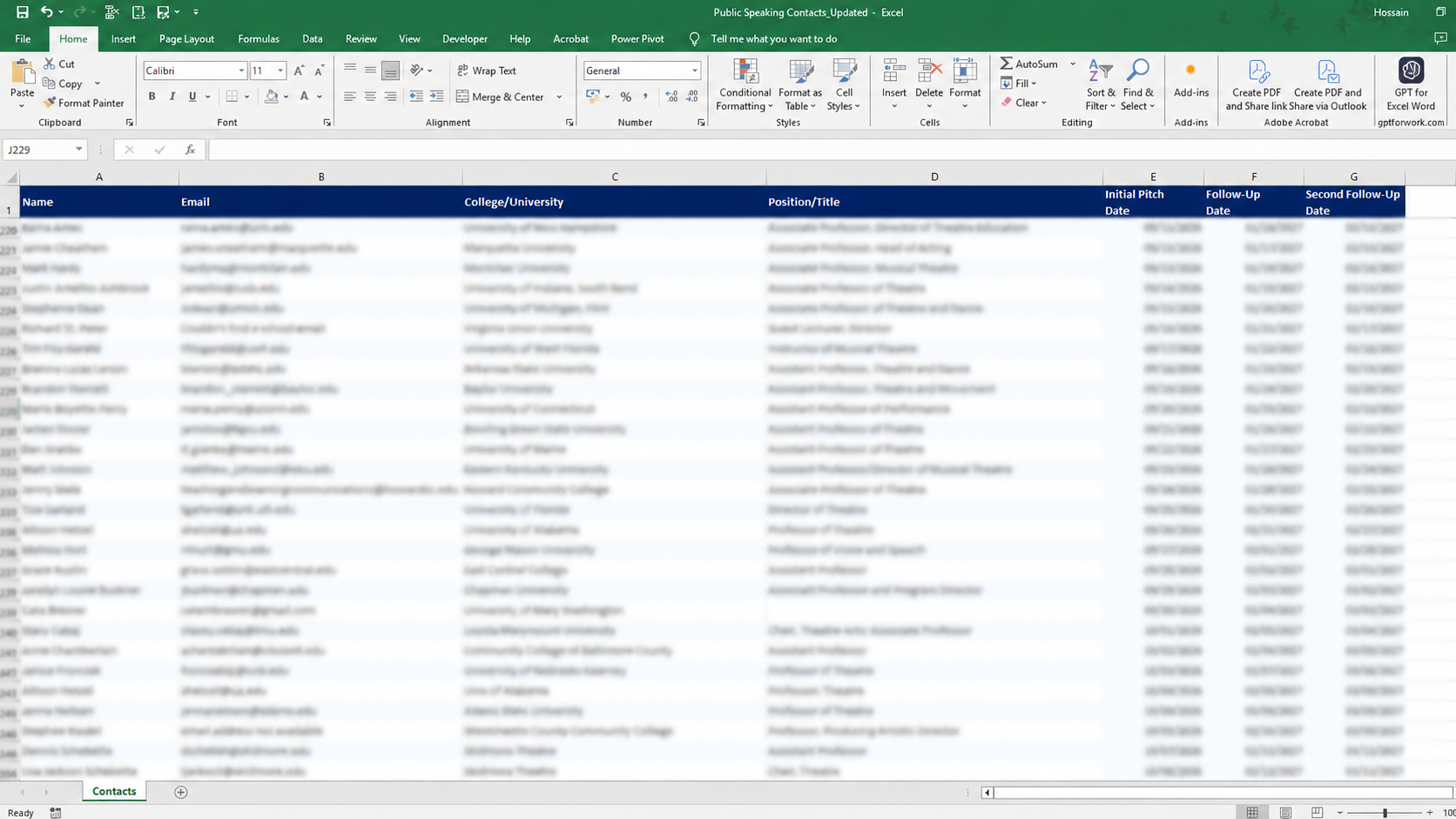Toggle Wrap Text
This screenshot has height=819, width=1456.
point(487,70)
